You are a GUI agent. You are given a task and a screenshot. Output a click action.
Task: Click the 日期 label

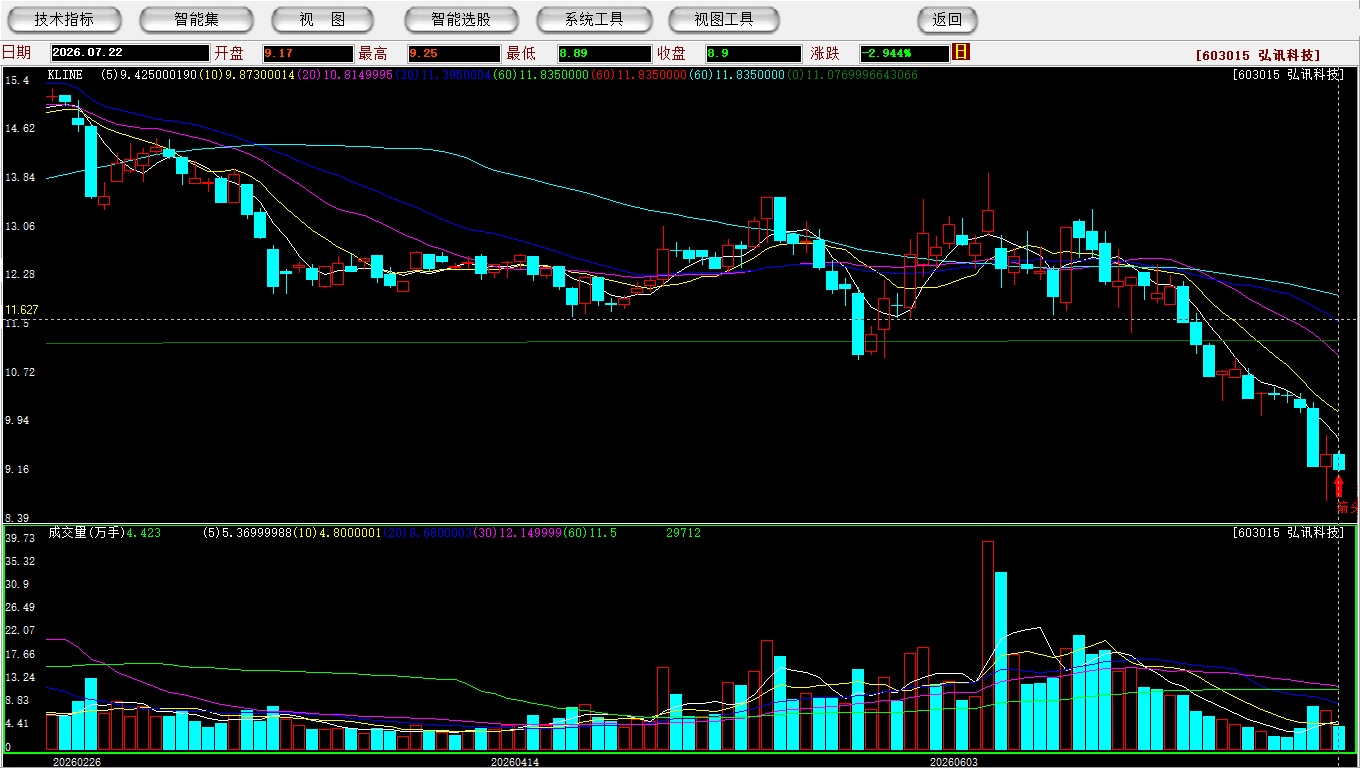[x=16, y=53]
